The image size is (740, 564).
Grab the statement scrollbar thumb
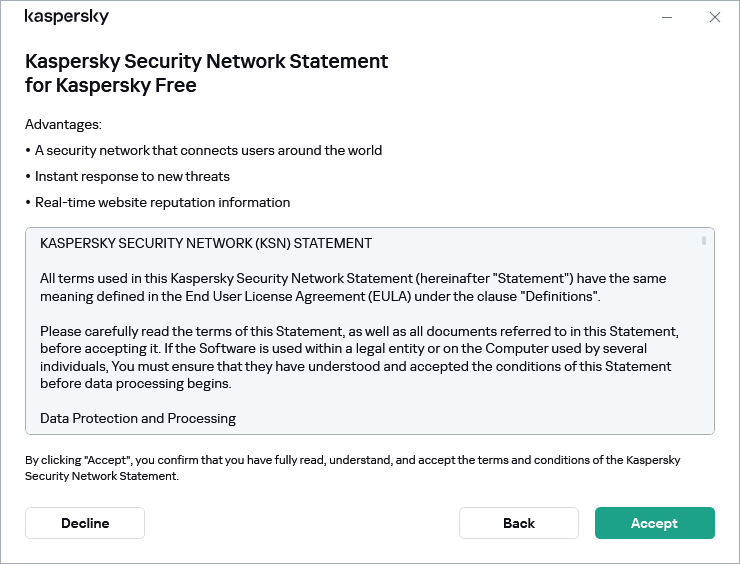click(704, 241)
